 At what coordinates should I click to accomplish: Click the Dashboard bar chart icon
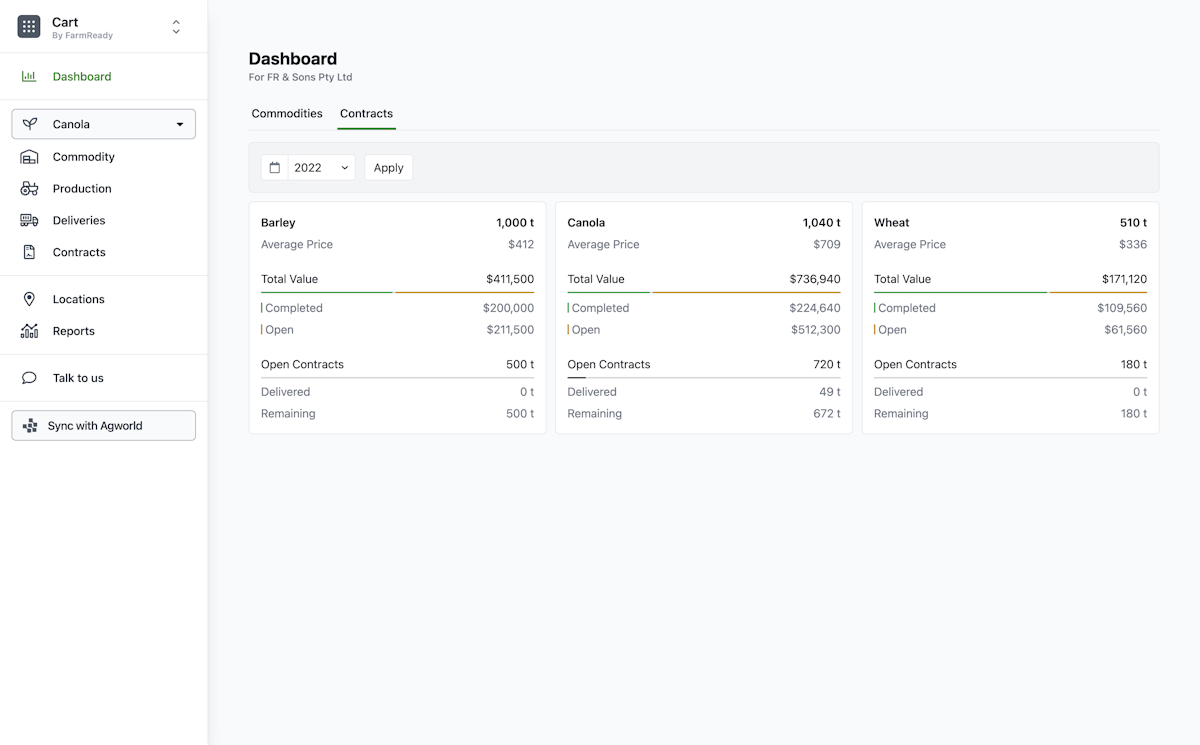click(x=29, y=76)
